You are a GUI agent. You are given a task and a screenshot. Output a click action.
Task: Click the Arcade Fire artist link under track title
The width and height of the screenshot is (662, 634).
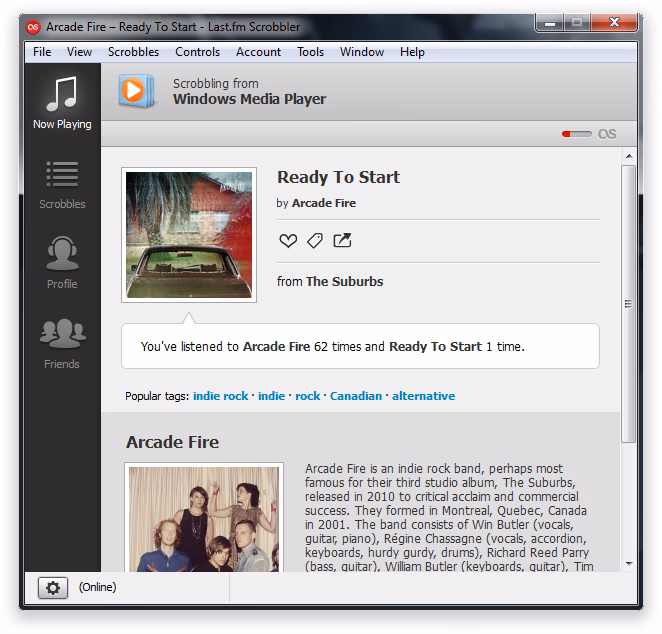tap(324, 203)
